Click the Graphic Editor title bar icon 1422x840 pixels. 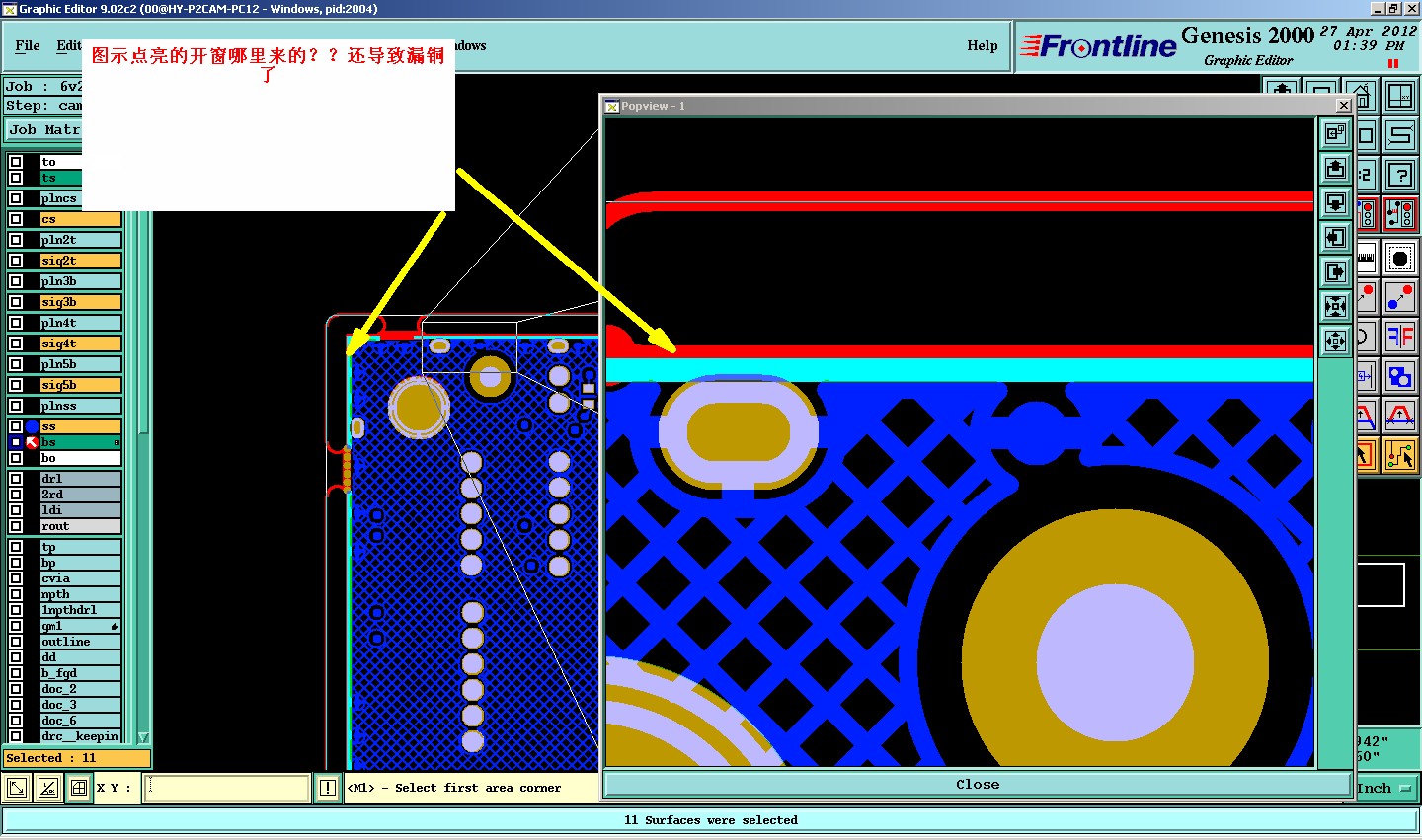pos(10,9)
